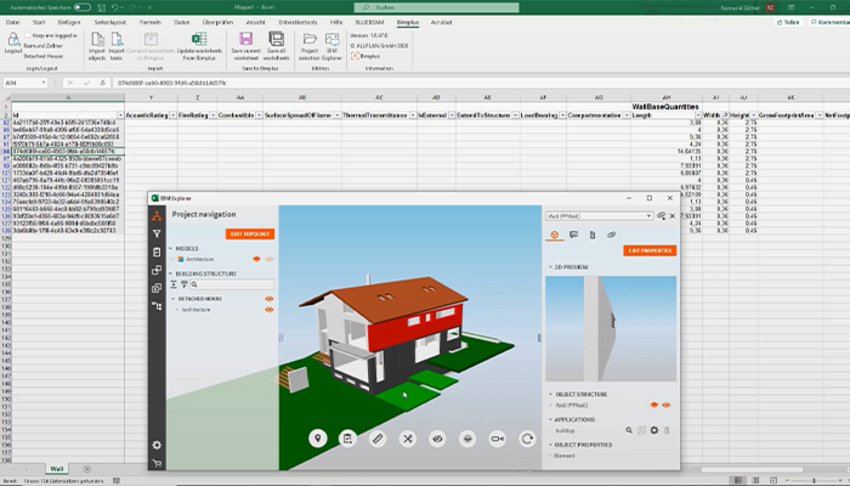Image resolution: width=850 pixels, height=486 pixels.
Task: Click the location pin tool in viewport
Action: point(318,438)
